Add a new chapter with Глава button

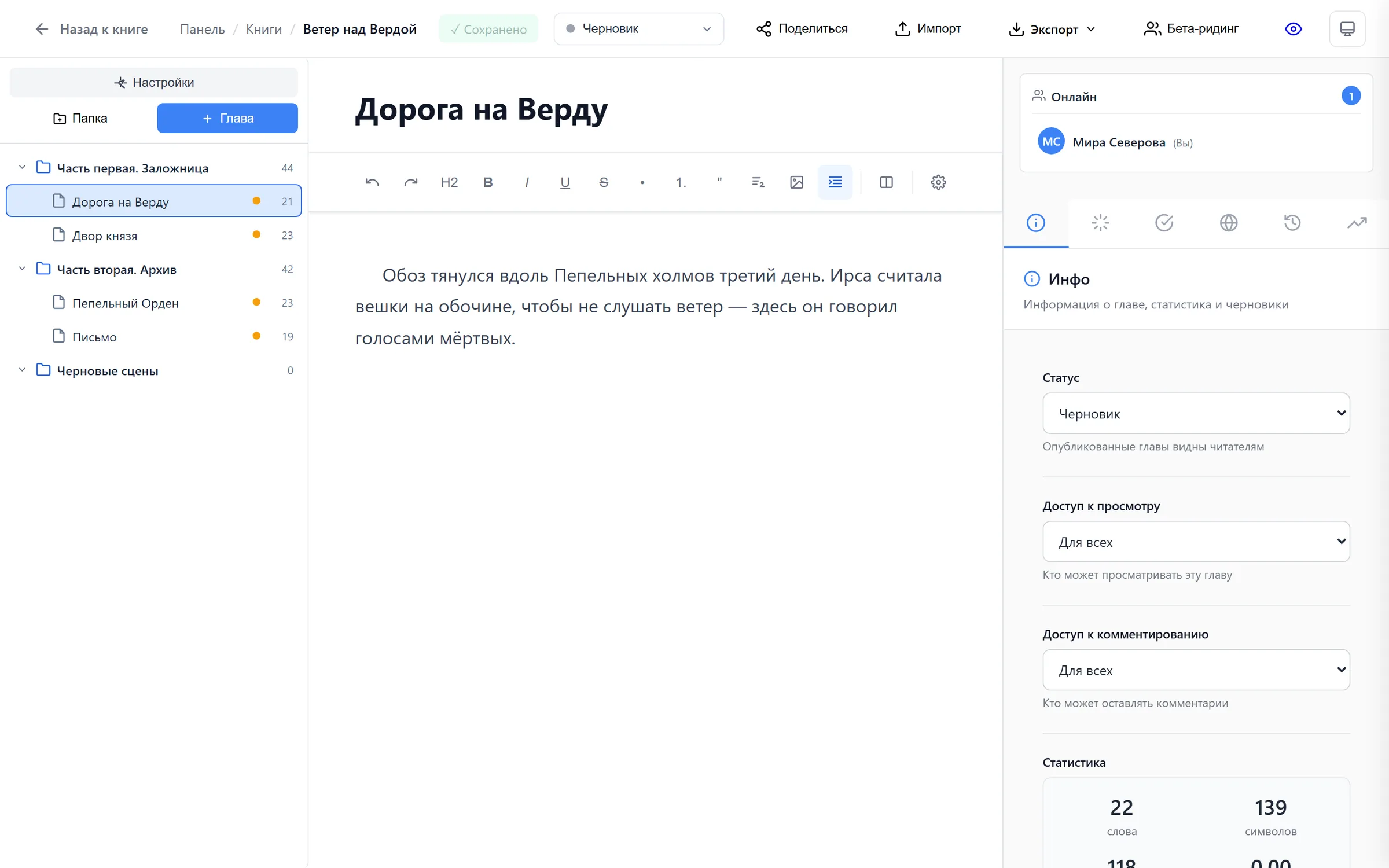pos(227,118)
